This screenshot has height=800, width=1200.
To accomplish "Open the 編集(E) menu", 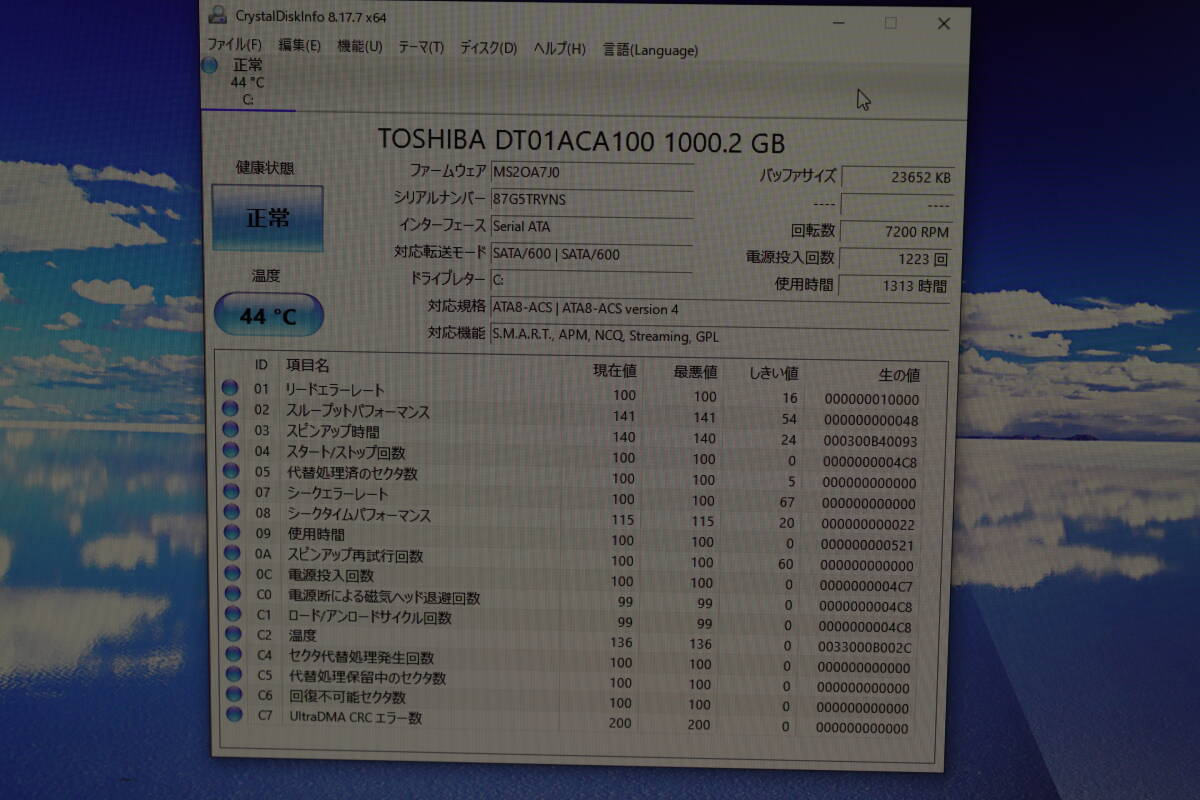I will [x=299, y=45].
